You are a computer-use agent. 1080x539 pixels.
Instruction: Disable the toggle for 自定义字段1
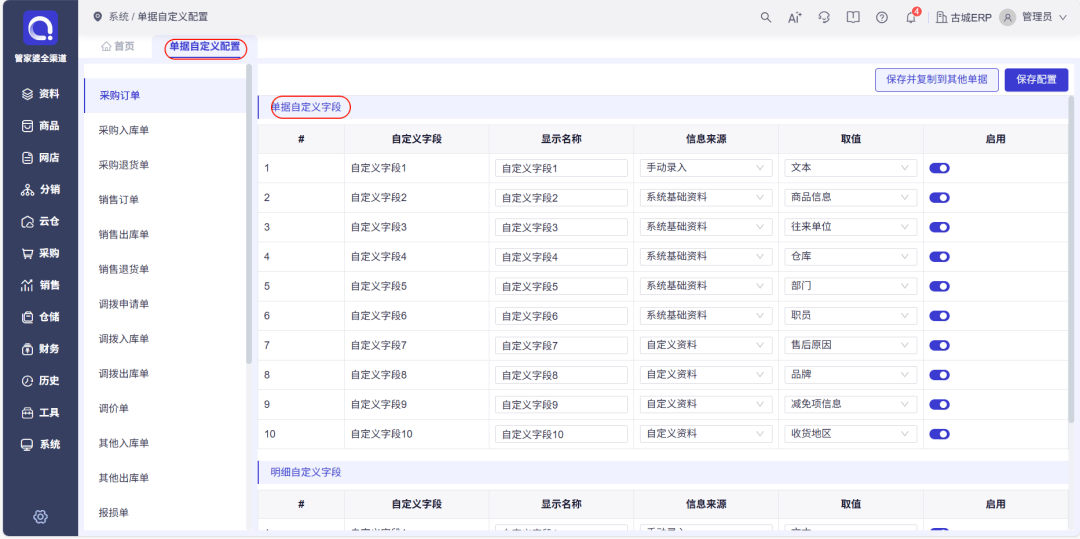pyautogui.click(x=939, y=168)
